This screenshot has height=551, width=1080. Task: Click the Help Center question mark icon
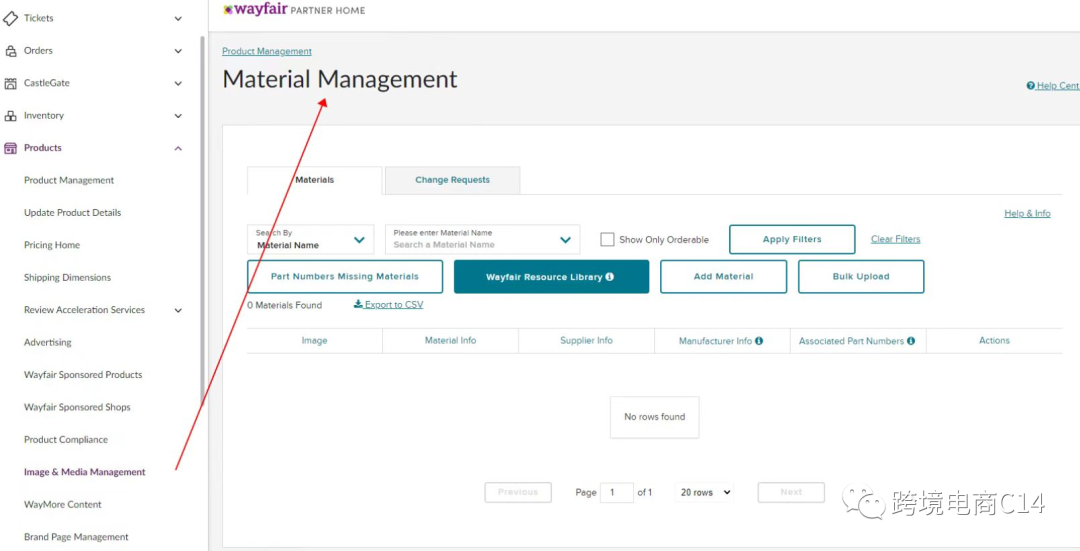click(1030, 86)
